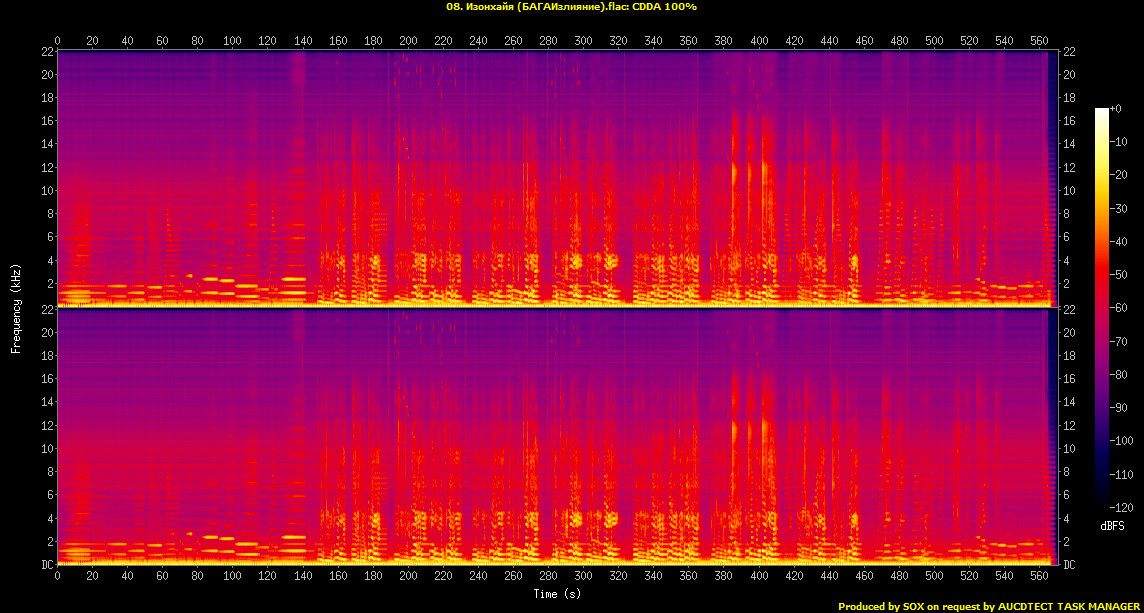Image resolution: width=1144 pixels, height=613 pixels.
Task: Click the 300 mark on the bottom time axis
Action: pos(583,577)
